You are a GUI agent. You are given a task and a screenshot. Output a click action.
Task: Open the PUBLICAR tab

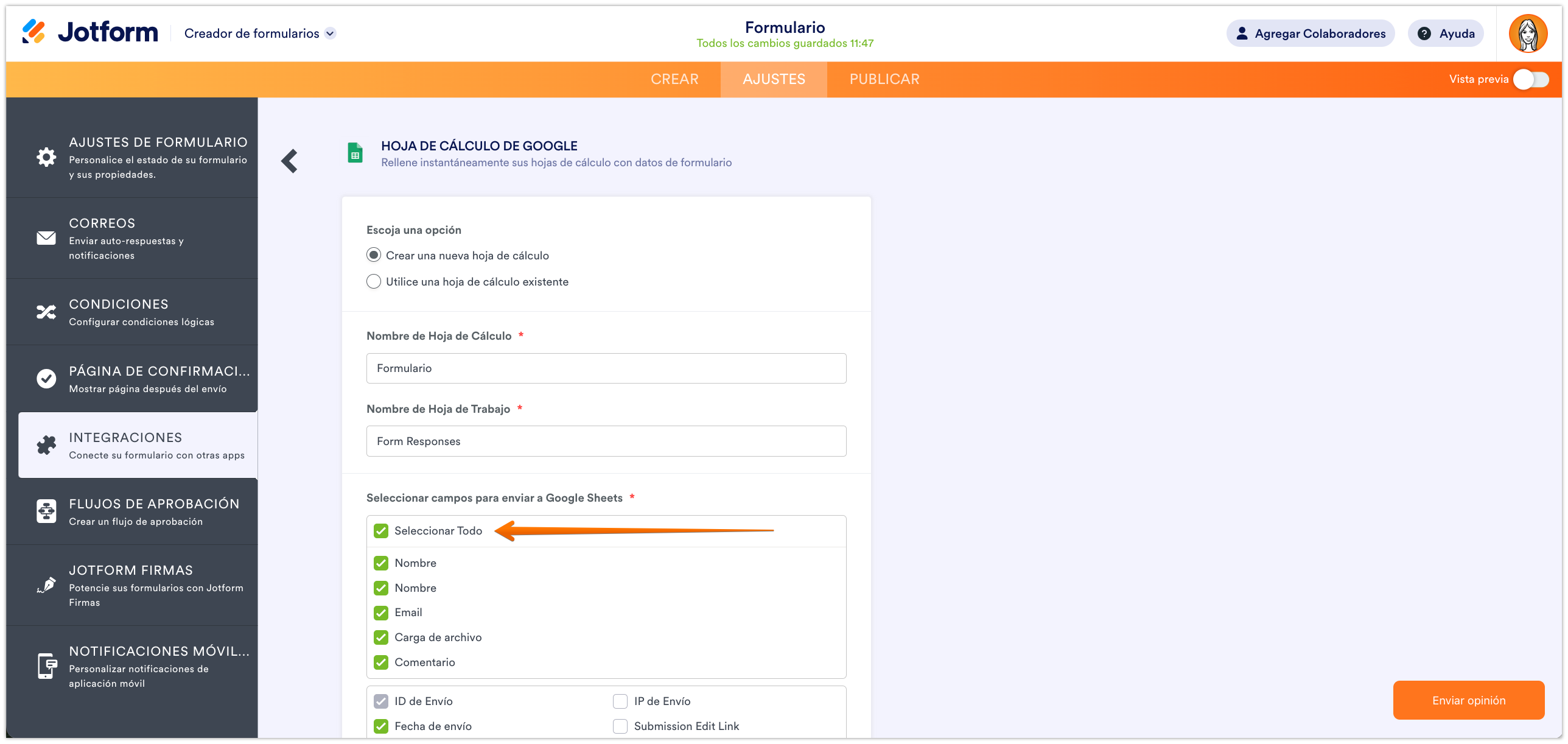(884, 79)
